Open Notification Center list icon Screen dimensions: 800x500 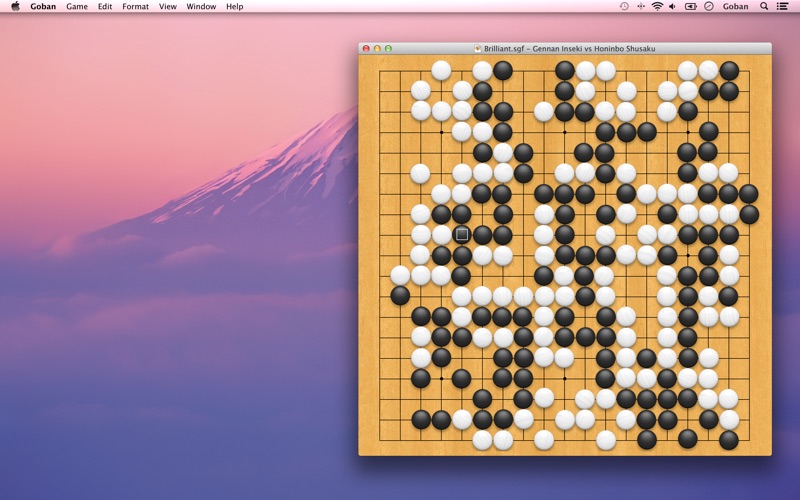coord(782,6)
